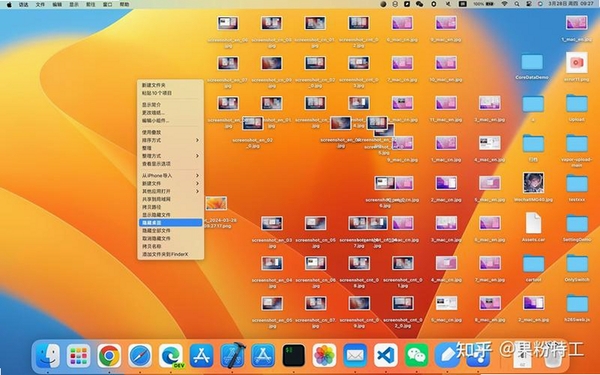Open Finder from the Dock
This screenshot has width=600, height=375.
(x=48, y=356)
